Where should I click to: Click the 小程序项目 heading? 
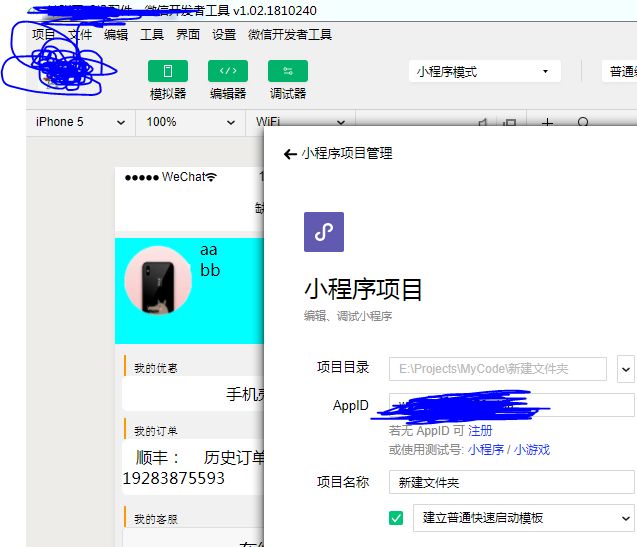point(363,289)
